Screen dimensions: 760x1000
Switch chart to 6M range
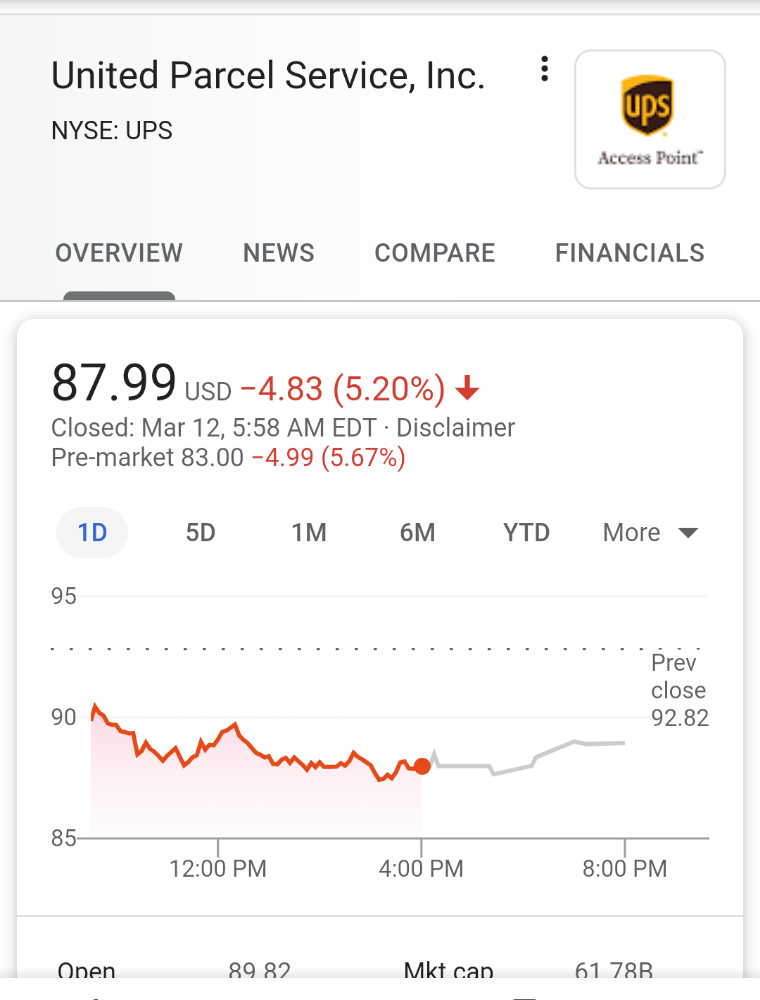pos(418,533)
